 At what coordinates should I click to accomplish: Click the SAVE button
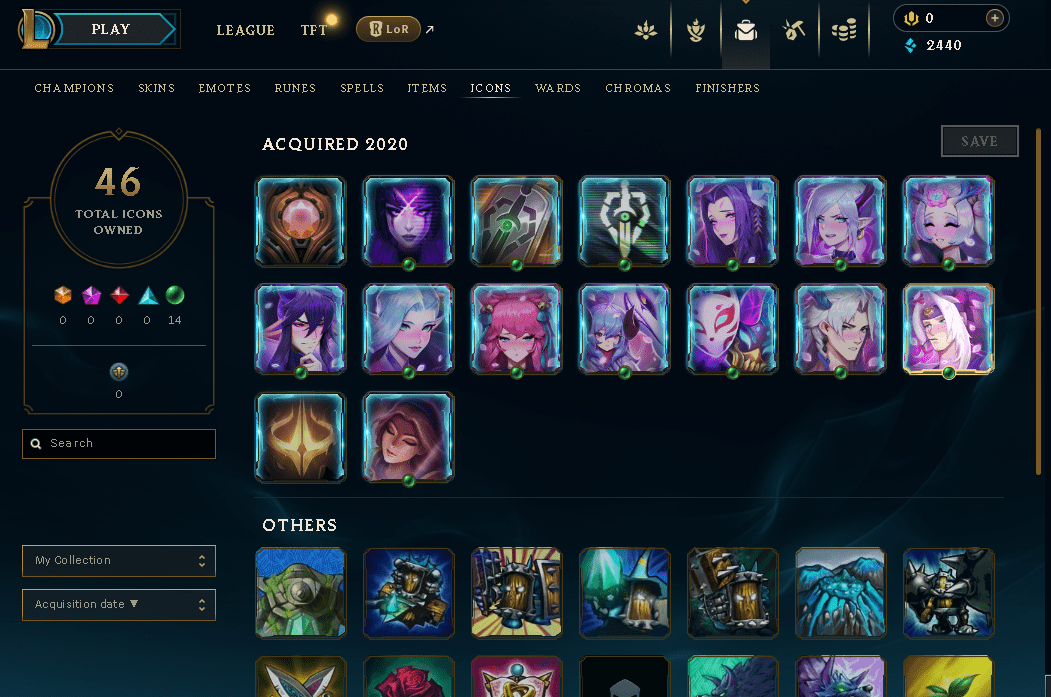tap(979, 141)
